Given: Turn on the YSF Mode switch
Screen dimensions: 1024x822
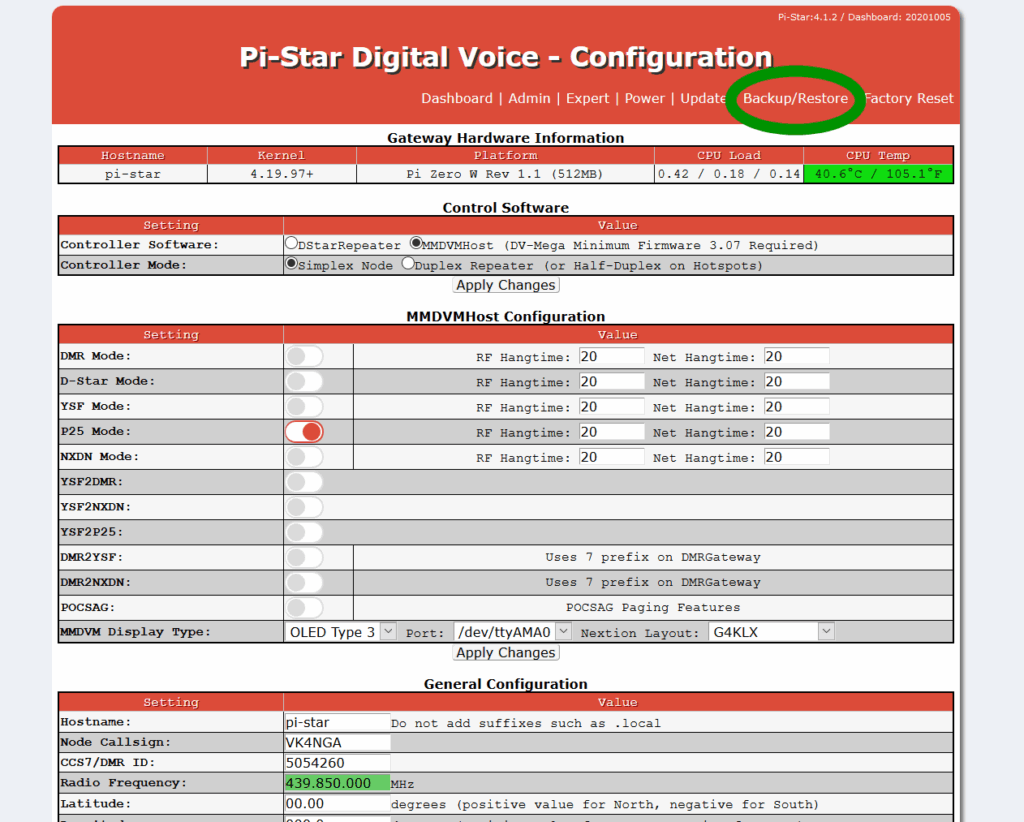Looking at the screenshot, I should tap(304, 407).
